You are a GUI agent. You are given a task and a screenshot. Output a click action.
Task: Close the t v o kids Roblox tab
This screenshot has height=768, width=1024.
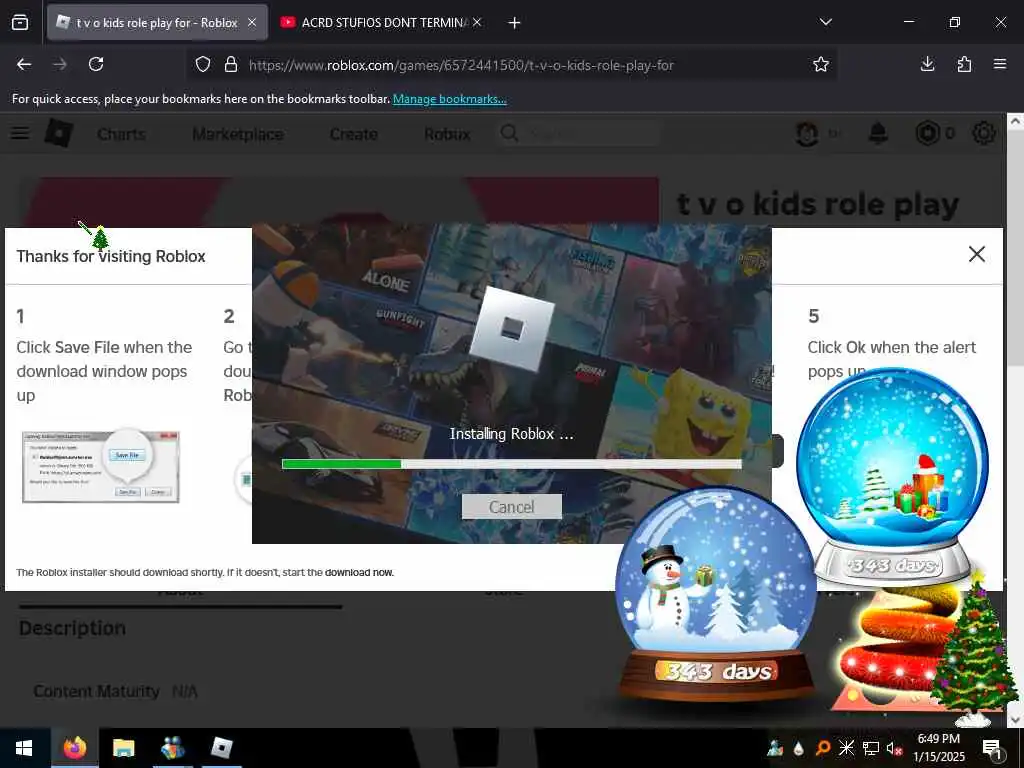pyautogui.click(x=252, y=23)
